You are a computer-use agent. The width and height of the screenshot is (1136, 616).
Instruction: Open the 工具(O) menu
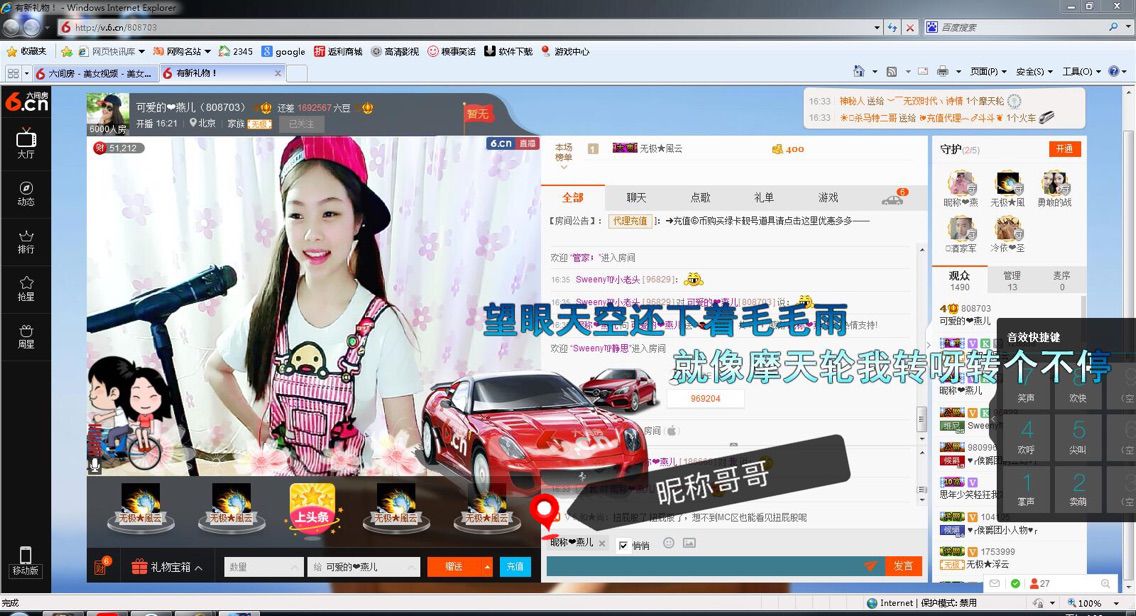[x=1081, y=71]
